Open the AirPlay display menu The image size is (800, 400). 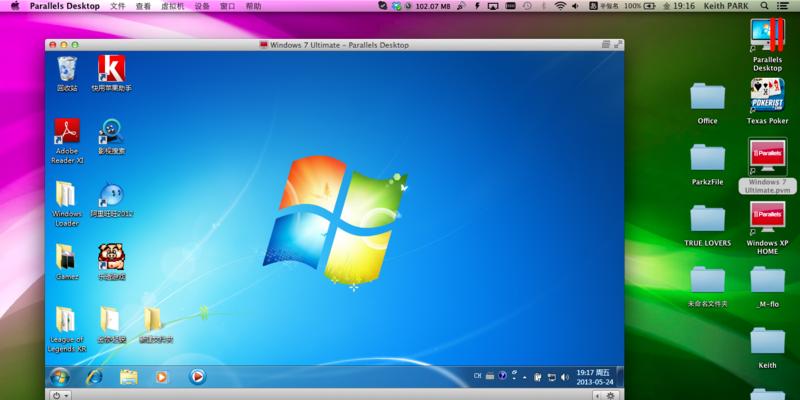[493, 6]
